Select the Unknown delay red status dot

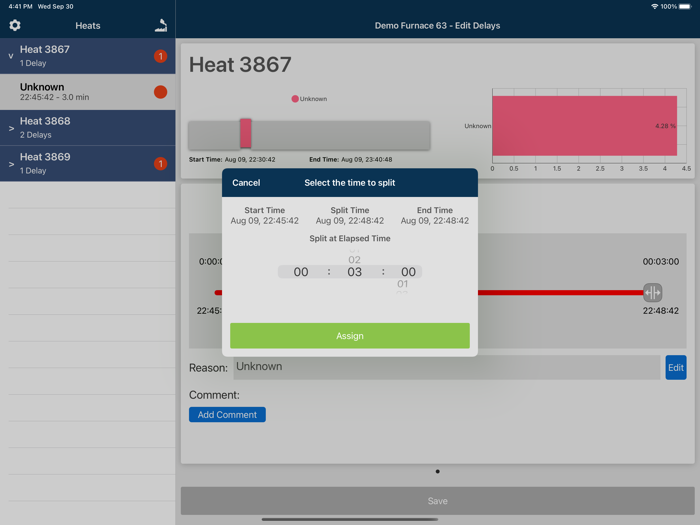[x=161, y=92]
